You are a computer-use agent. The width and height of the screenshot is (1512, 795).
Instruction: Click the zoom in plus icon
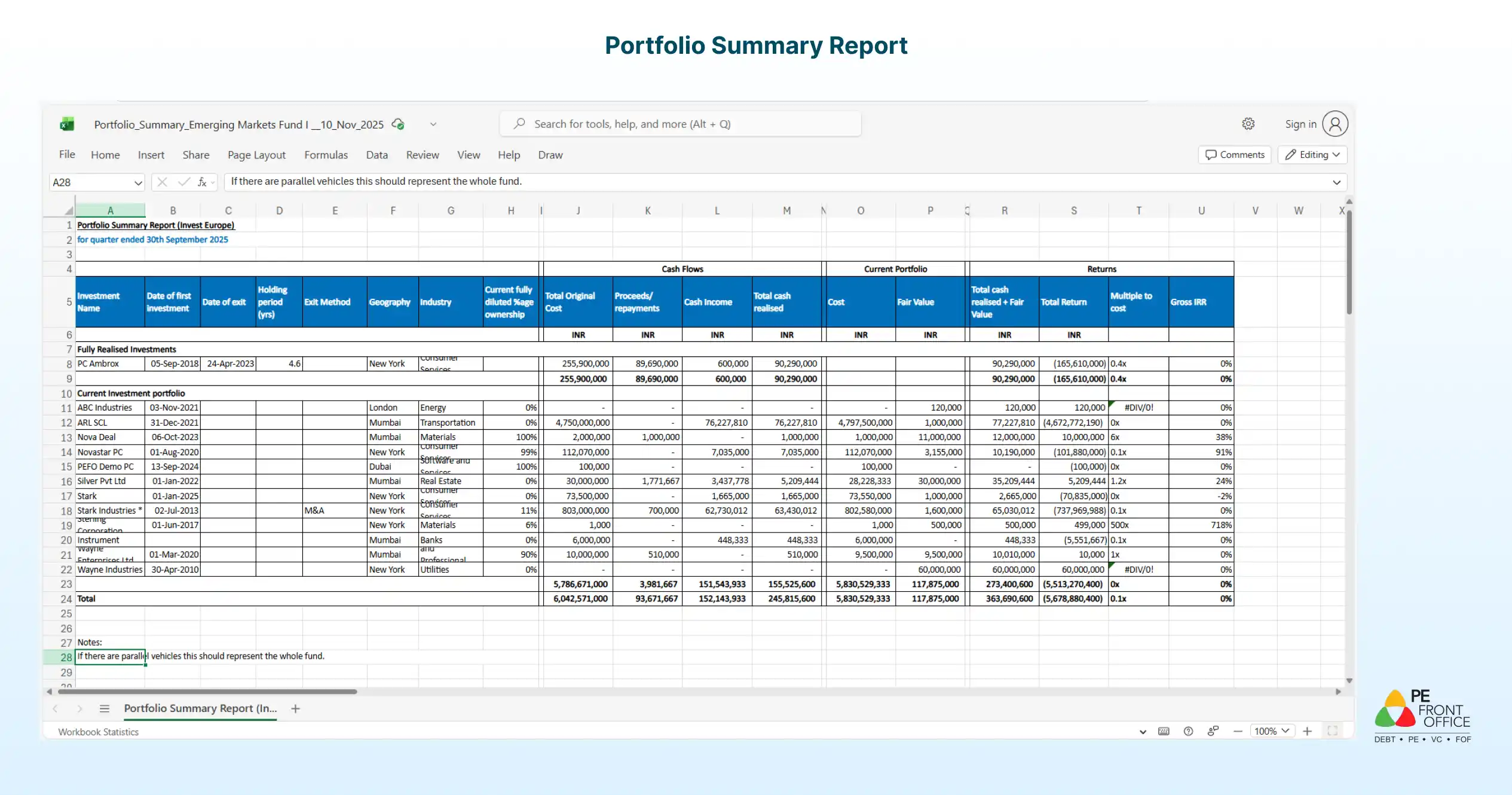pos(1307,731)
